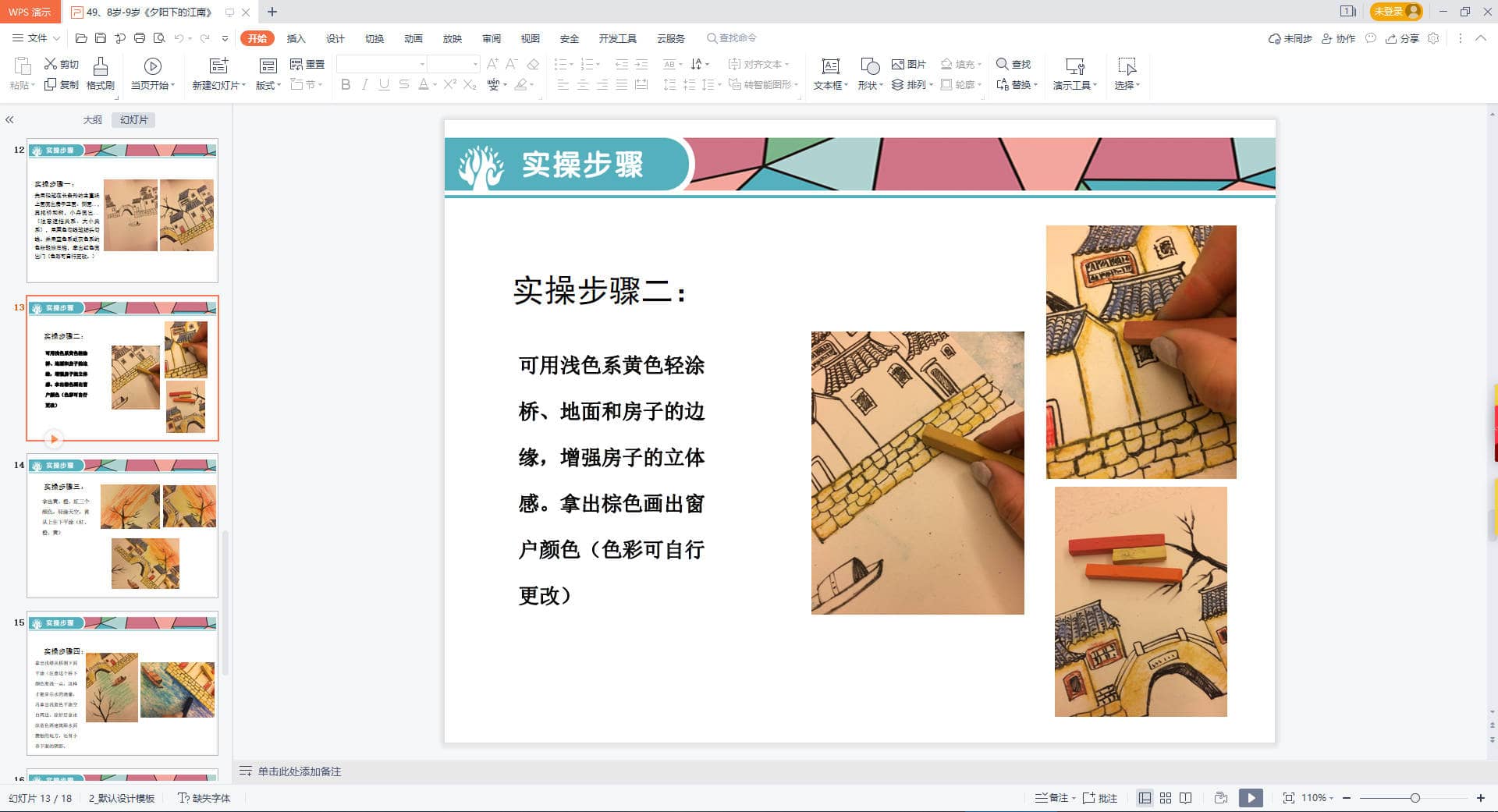Switch to slide sorter view icon
This screenshot has width=1498, height=812.
point(1166,798)
